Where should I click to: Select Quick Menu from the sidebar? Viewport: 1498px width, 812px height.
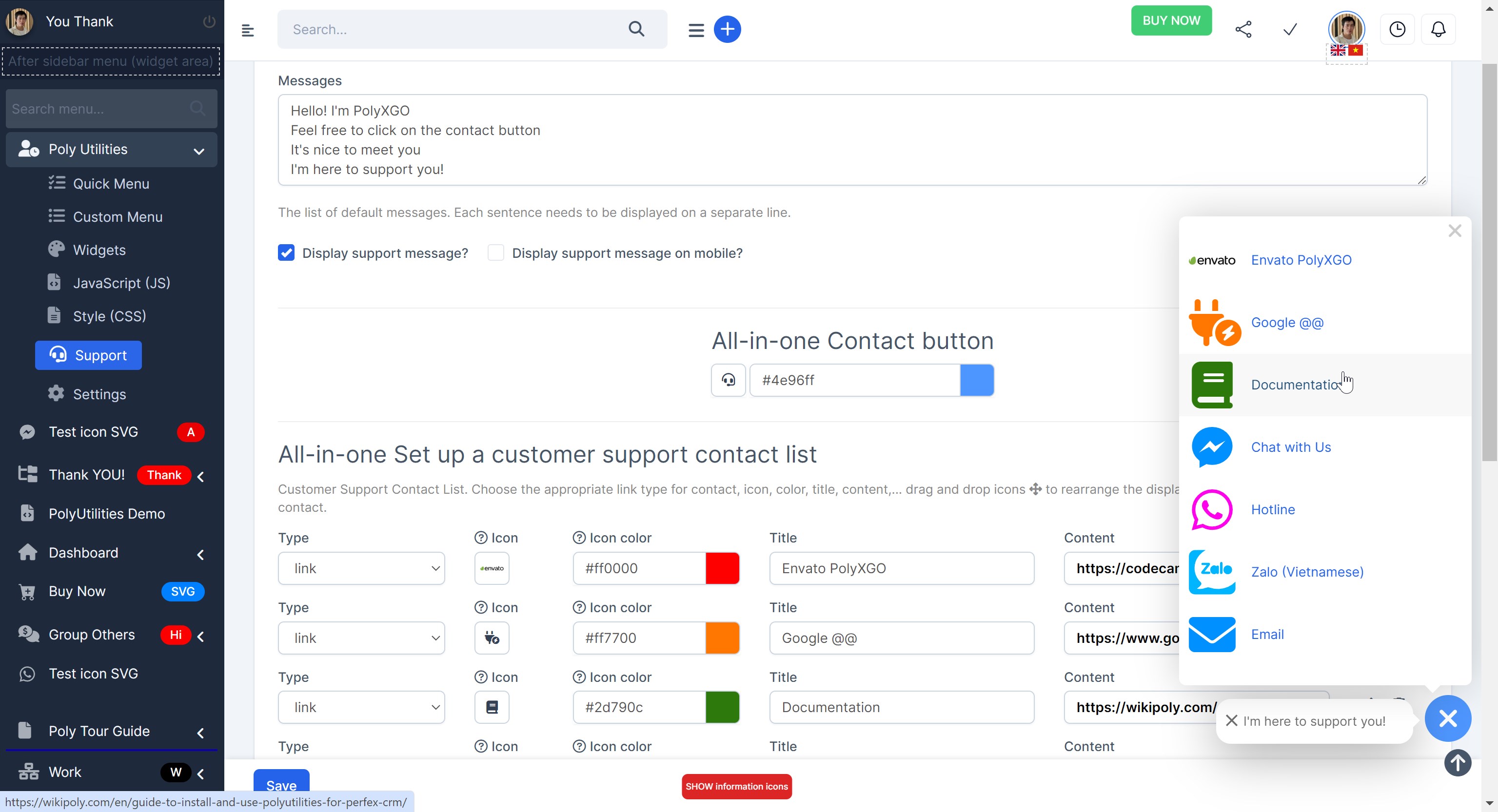(x=111, y=183)
